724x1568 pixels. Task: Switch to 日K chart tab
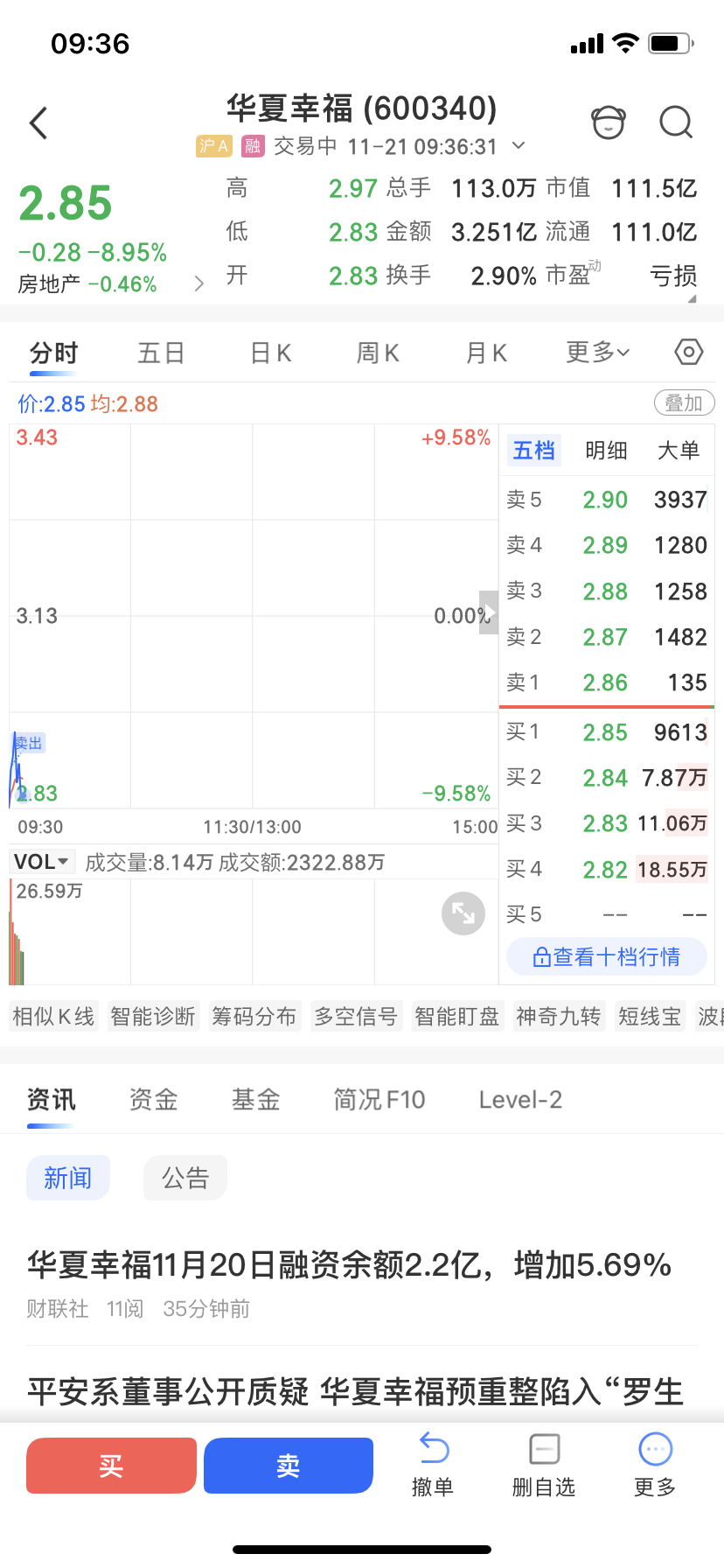271,353
